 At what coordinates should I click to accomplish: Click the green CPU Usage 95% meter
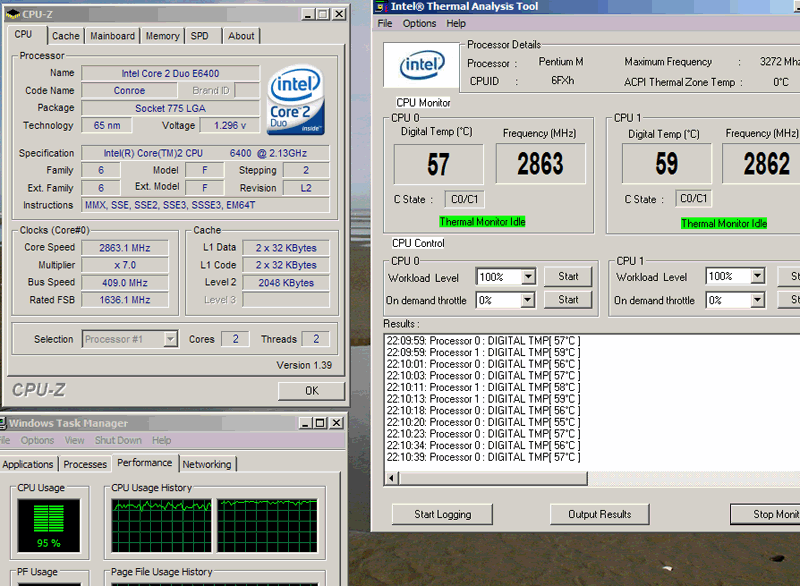[x=49, y=525]
